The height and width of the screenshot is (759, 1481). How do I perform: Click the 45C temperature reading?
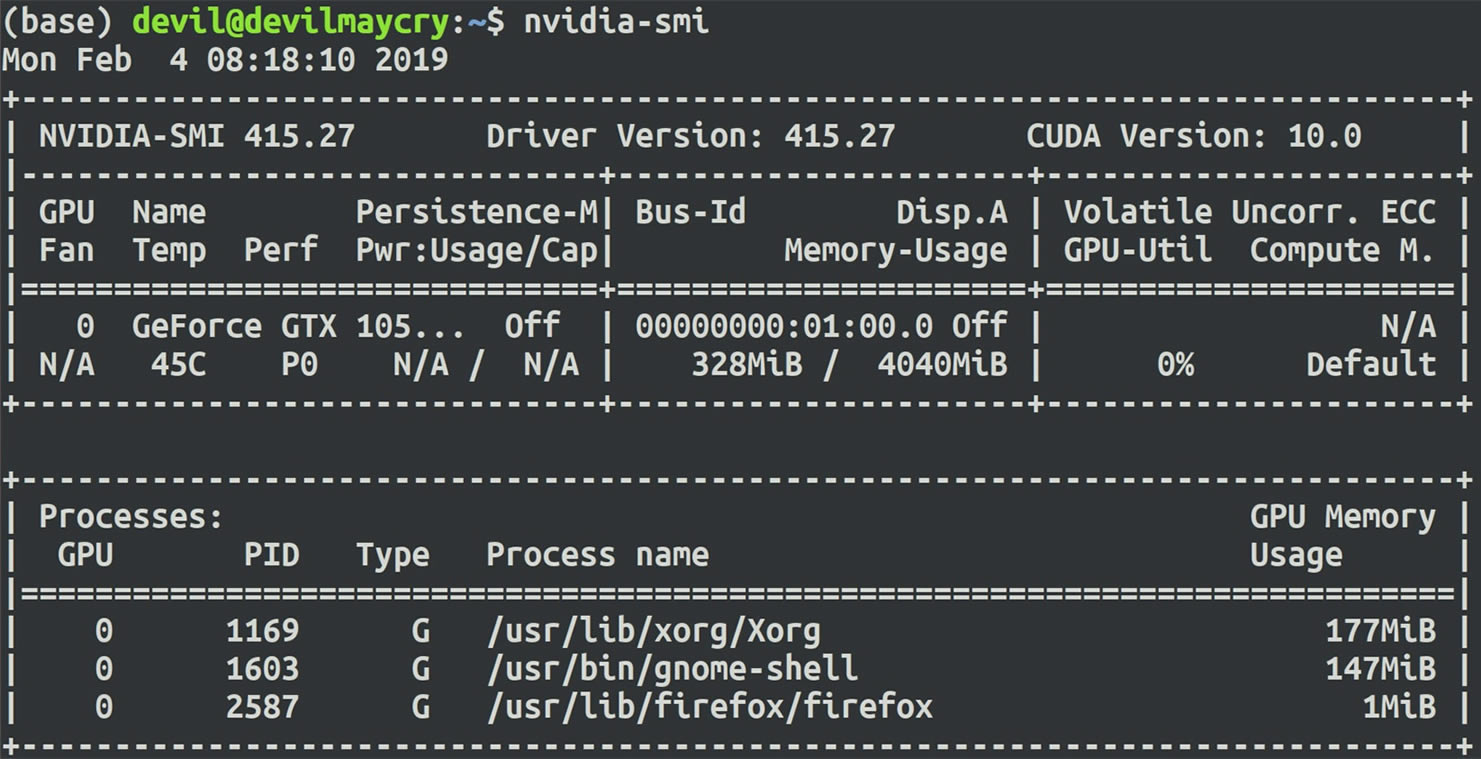click(x=178, y=365)
